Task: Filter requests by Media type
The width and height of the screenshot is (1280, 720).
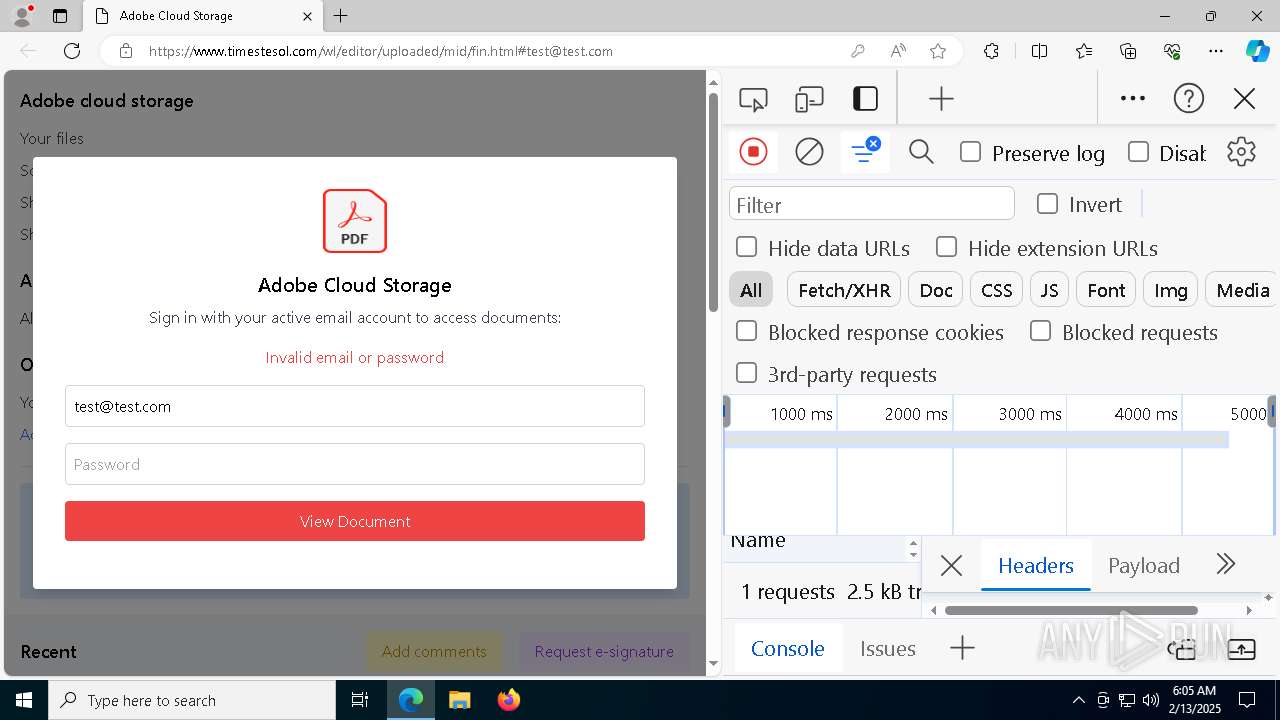Action: click(x=1242, y=290)
